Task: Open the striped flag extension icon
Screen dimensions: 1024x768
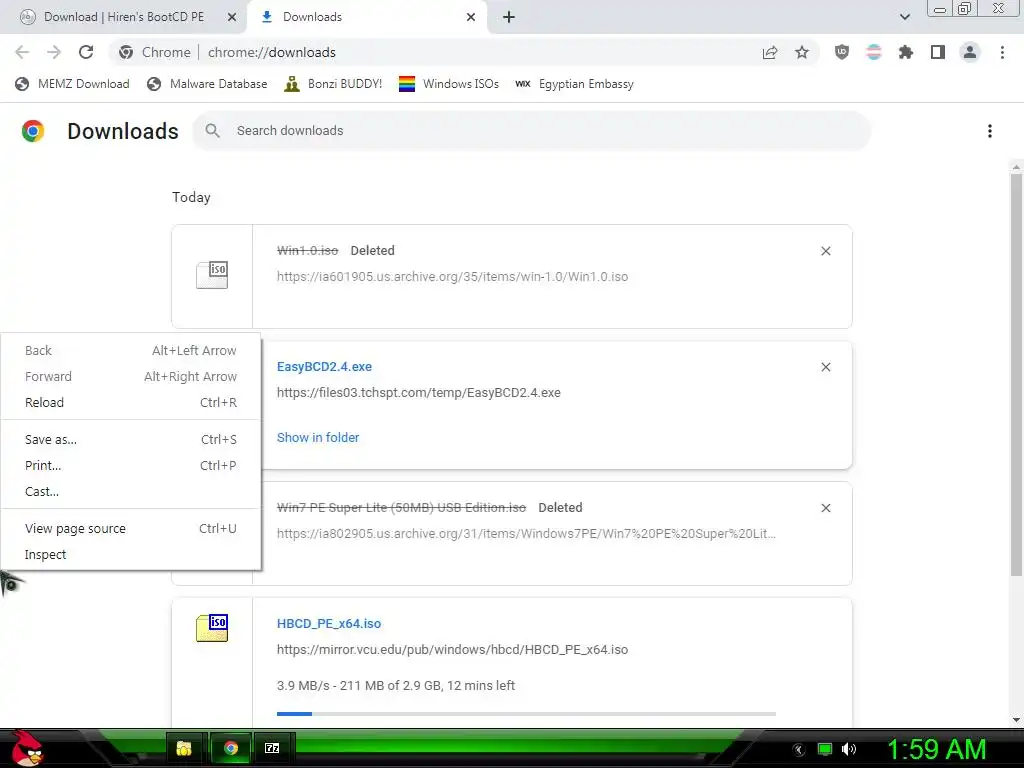Action: 874,52
